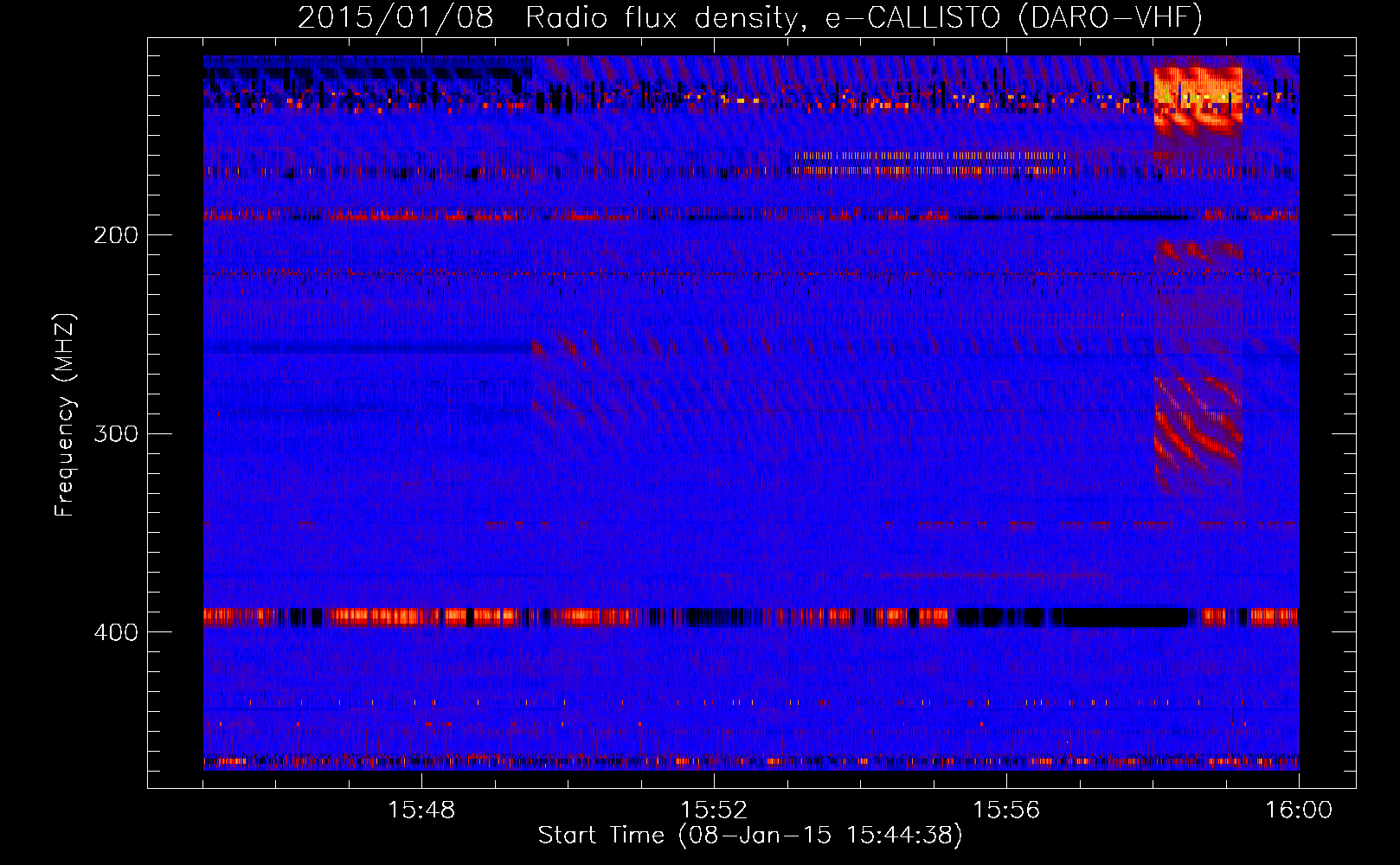Select the 'Frequency (MHZ)' y-axis label
The image size is (1400, 865).
point(65,414)
